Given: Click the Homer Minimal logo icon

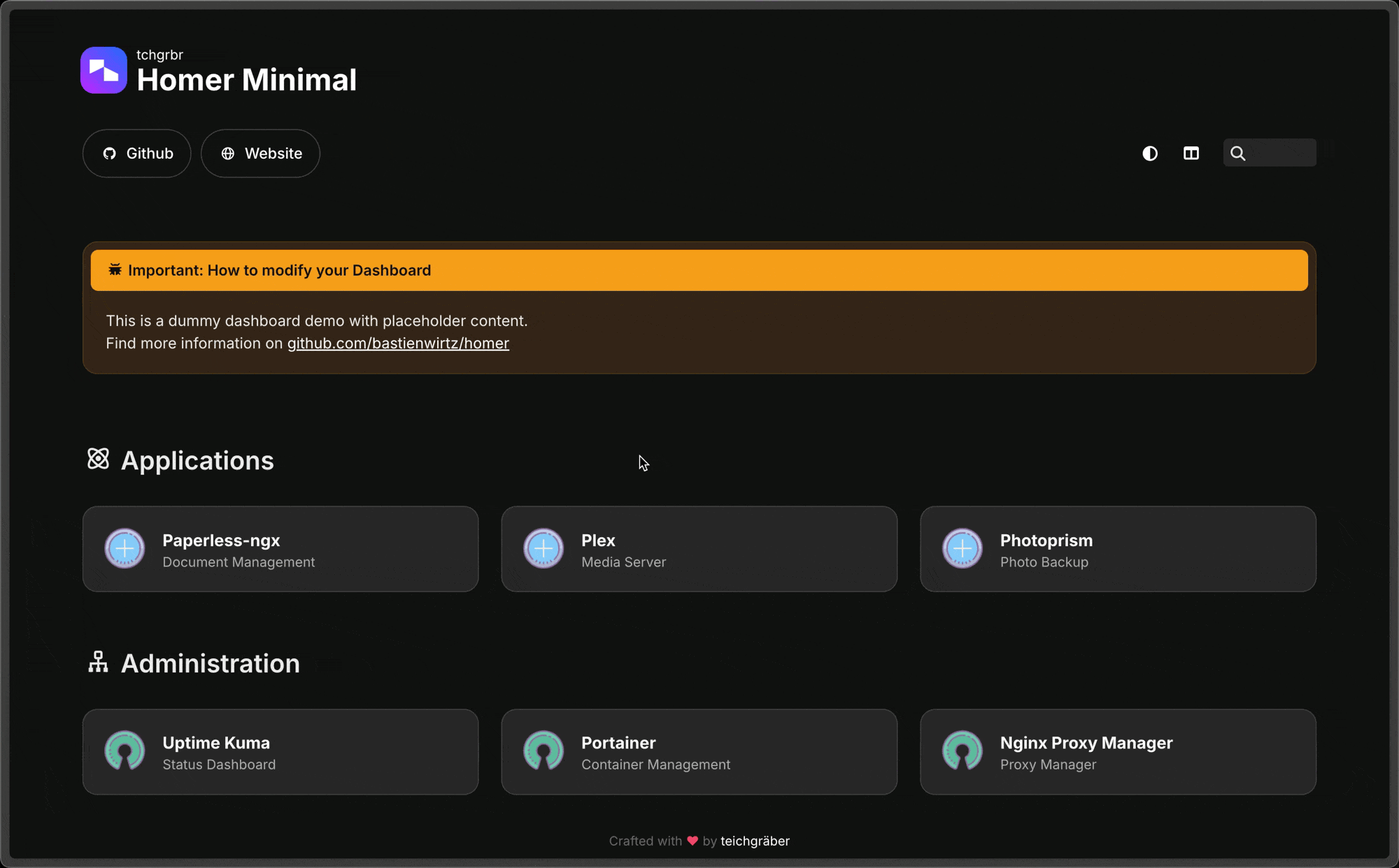Looking at the screenshot, I should click(104, 70).
